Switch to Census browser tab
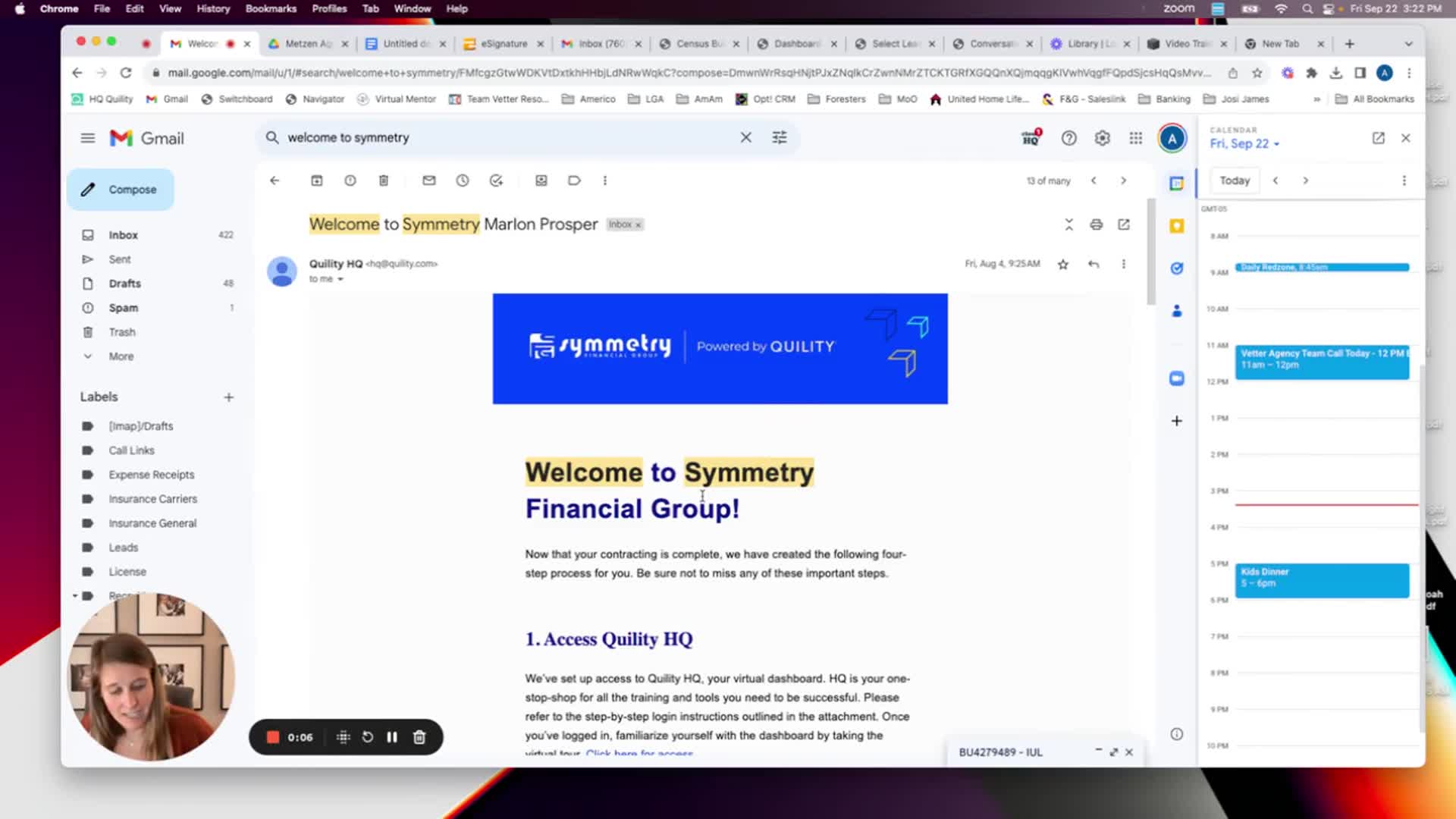 tap(699, 44)
